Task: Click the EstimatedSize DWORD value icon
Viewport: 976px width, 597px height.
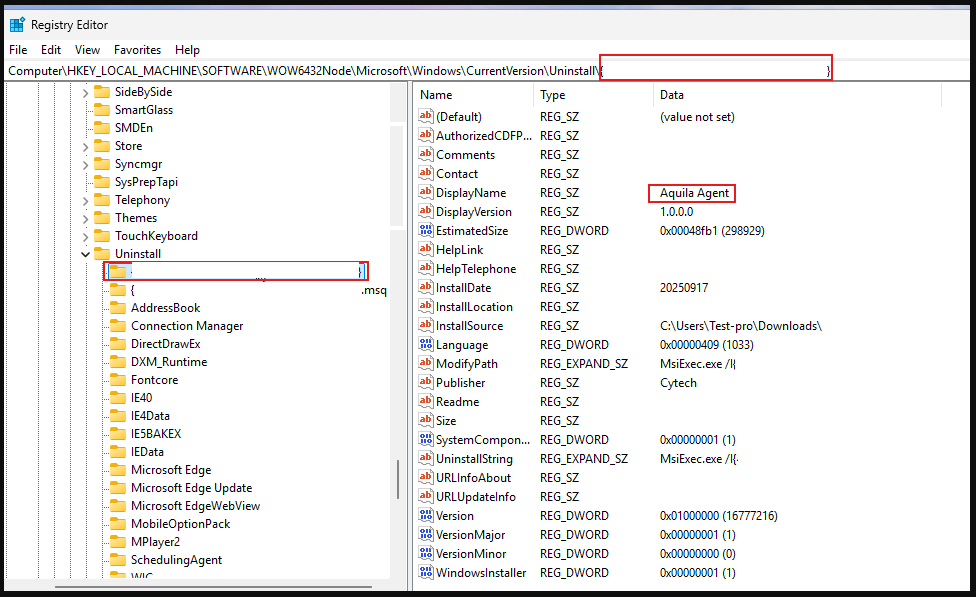Action: point(425,231)
